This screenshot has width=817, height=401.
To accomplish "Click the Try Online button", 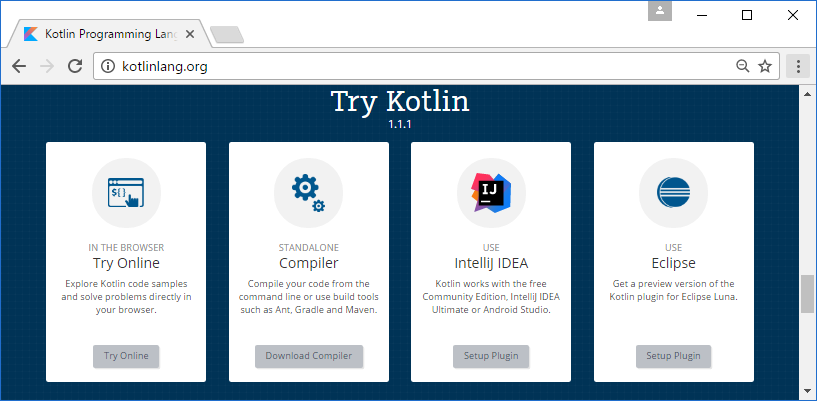I will tap(126, 356).
